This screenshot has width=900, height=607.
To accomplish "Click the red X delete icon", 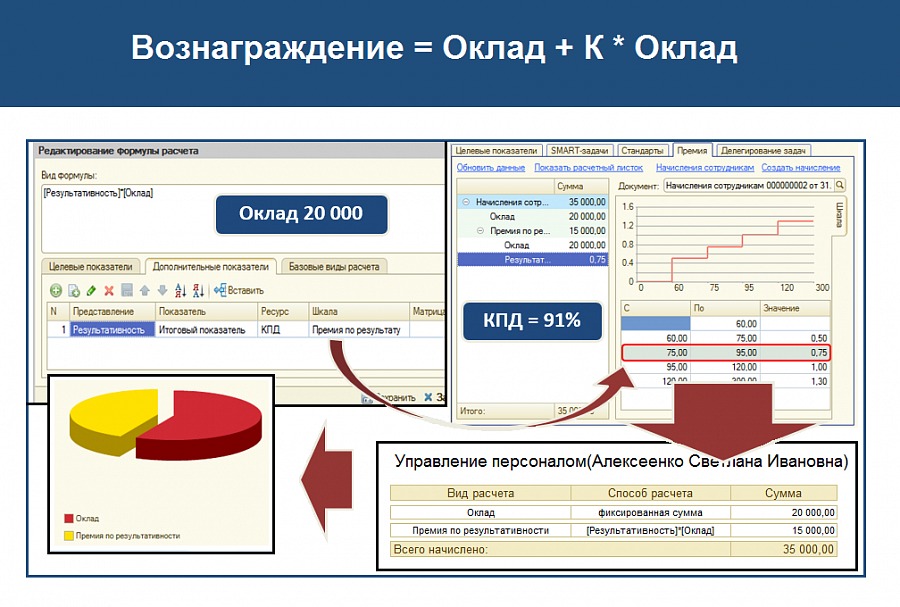I will [x=109, y=291].
